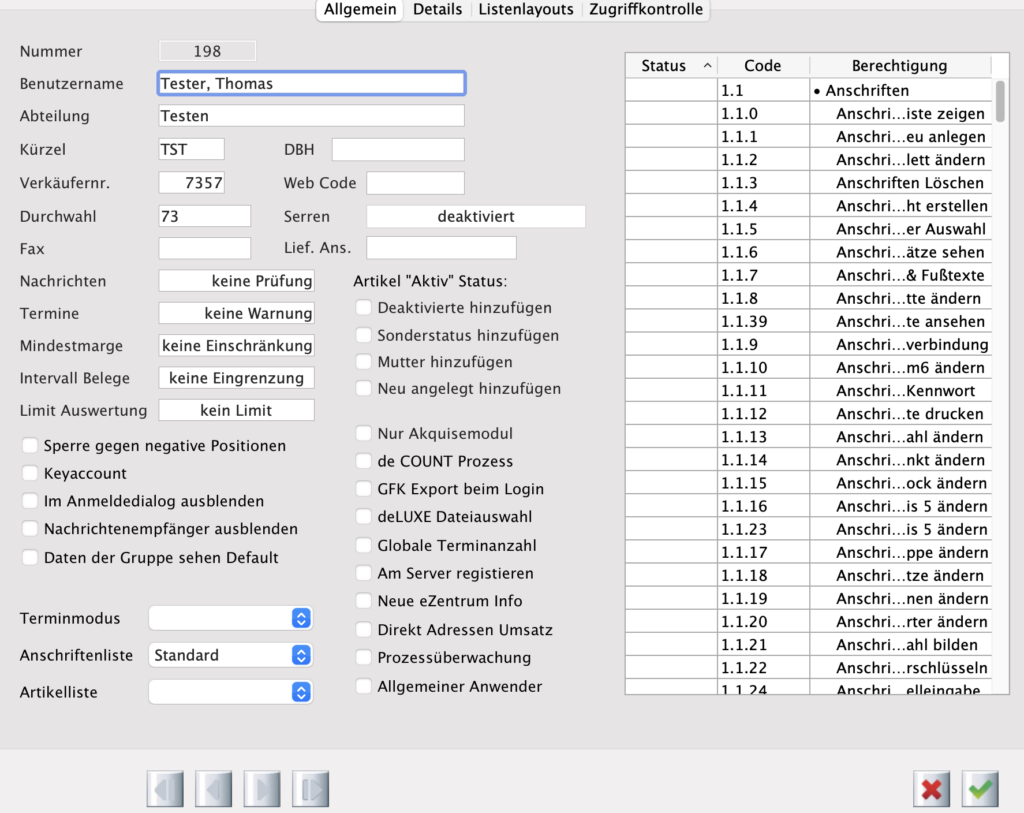Check Deaktivierte hinzufügen option

[364, 308]
